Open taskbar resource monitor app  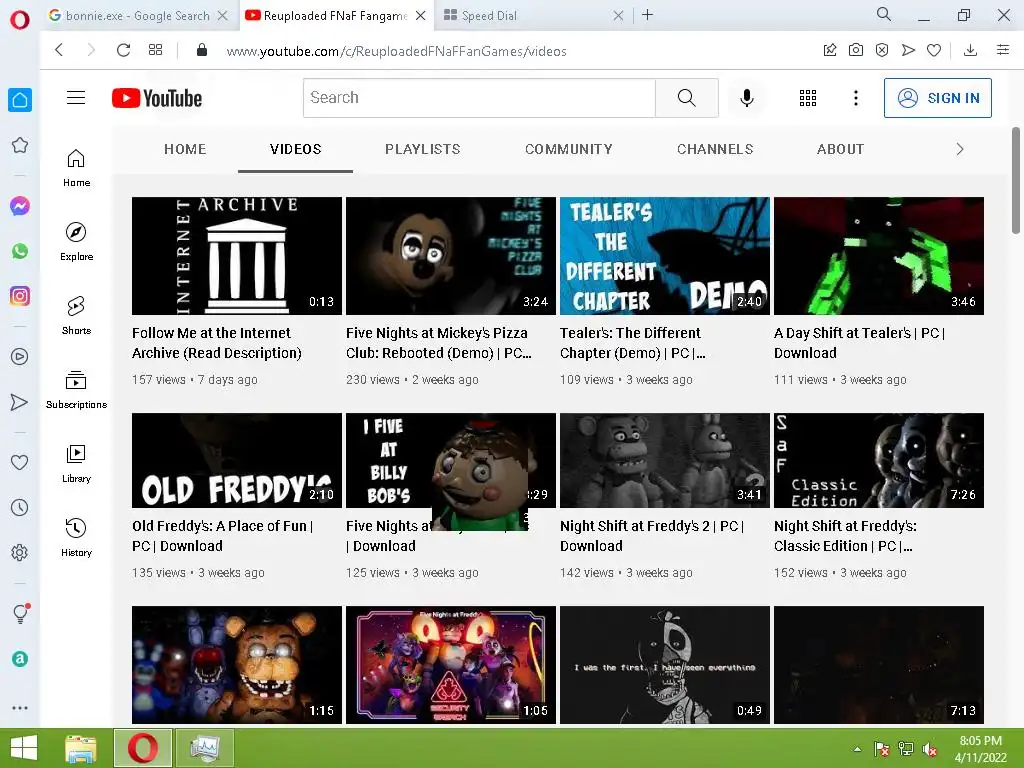pyautogui.click(x=205, y=748)
